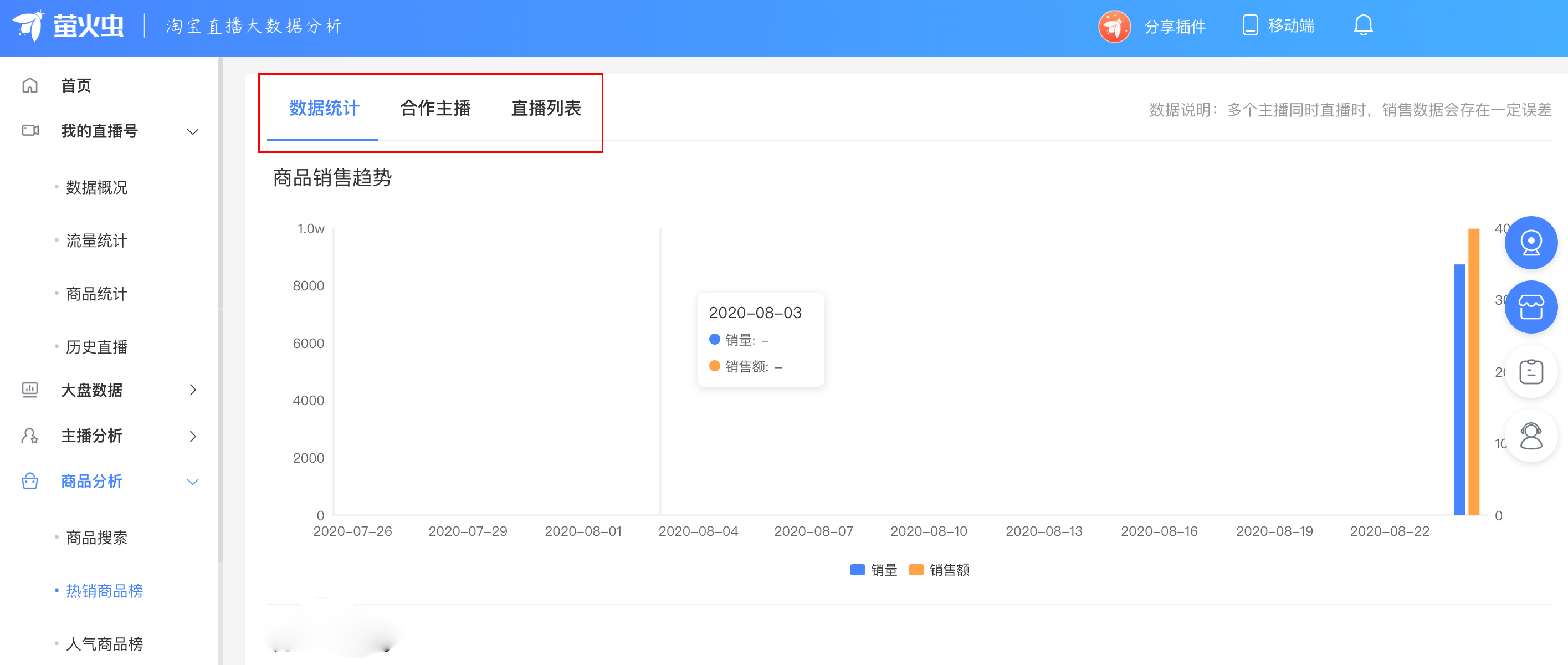Click the orange 分享插件 avatar icon
The image size is (1568, 665).
point(1114,26)
